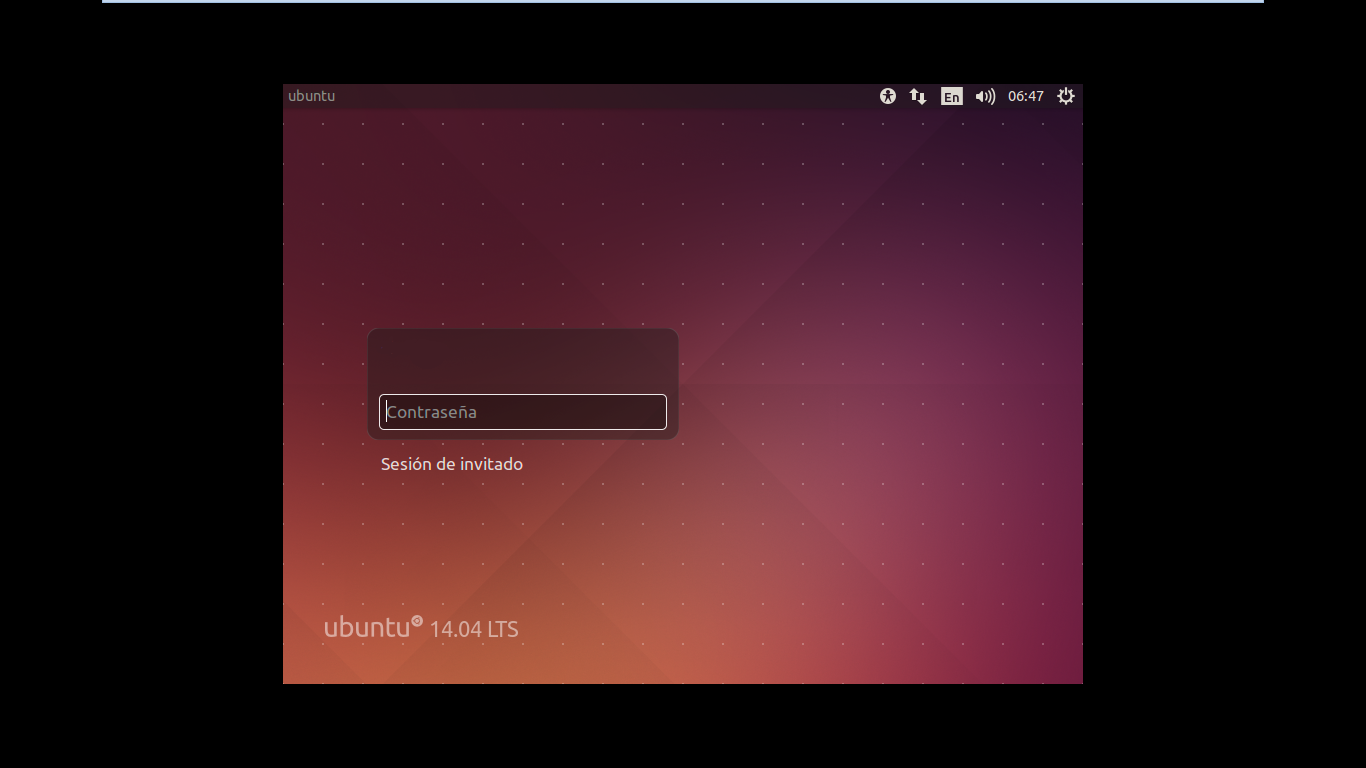Select Sesión de invitado
The height and width of the screenshot is (768, 1366).
coord(452,464)
